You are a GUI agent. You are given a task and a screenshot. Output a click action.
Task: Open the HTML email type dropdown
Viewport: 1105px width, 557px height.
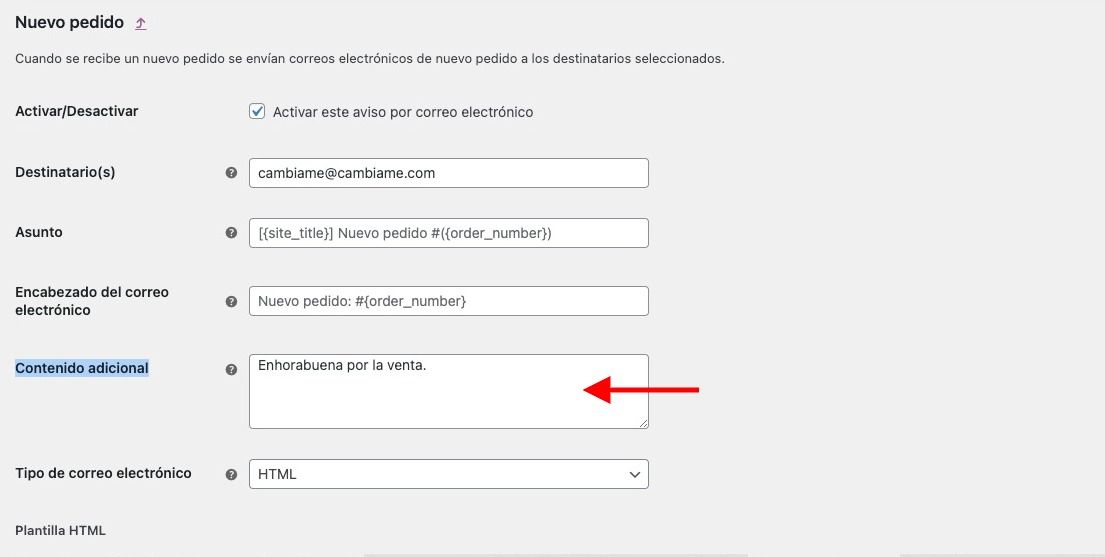click(x=448, y=475)
